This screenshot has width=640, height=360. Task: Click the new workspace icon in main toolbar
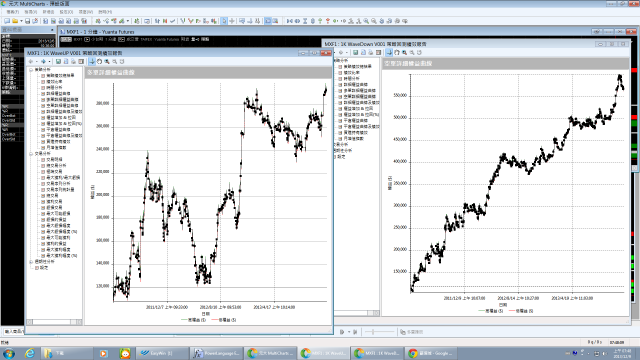click(x=7, y=21)
